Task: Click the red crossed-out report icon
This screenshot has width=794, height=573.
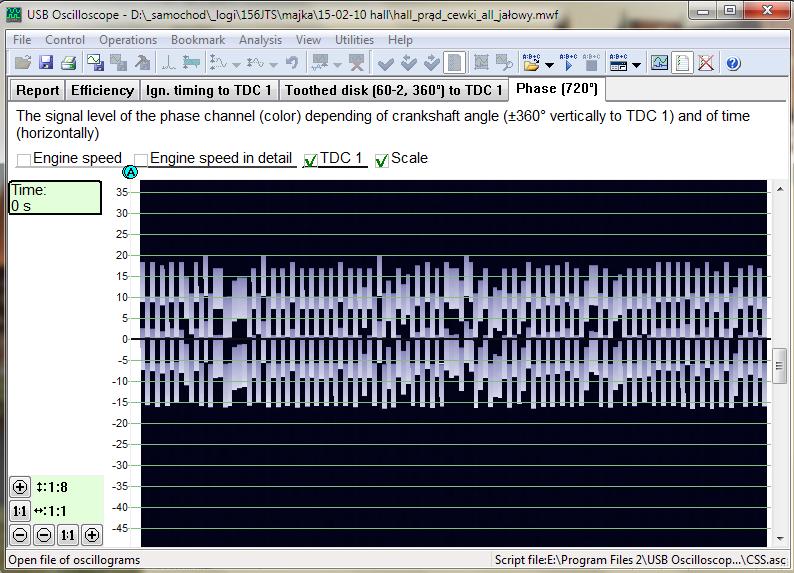Action: pyautogui.click(x=706, y=63)
